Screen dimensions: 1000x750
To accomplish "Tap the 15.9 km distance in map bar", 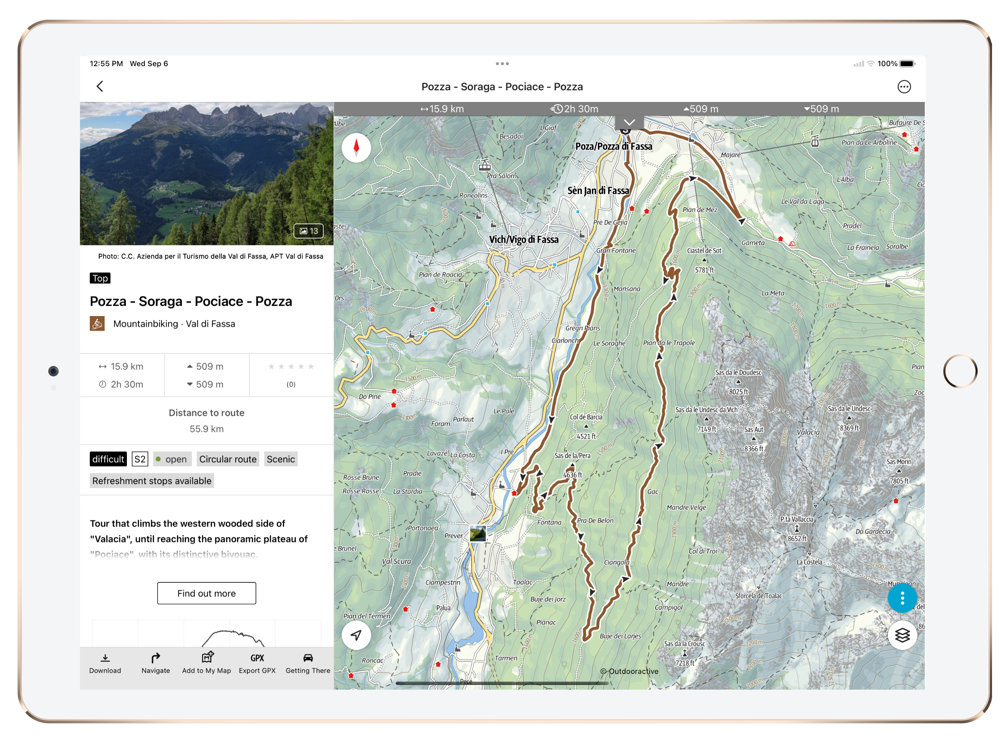I will [441, 109].
